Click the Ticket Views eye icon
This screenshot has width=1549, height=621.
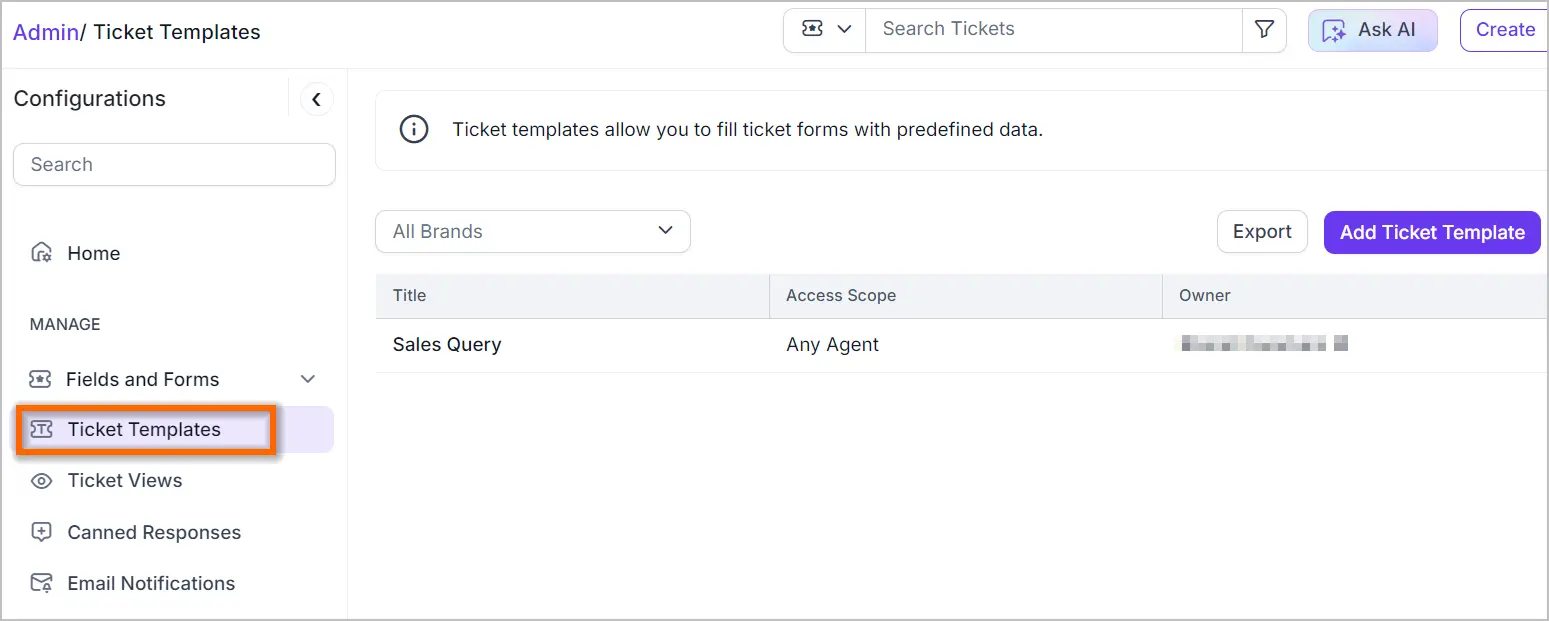coord(41,481)
